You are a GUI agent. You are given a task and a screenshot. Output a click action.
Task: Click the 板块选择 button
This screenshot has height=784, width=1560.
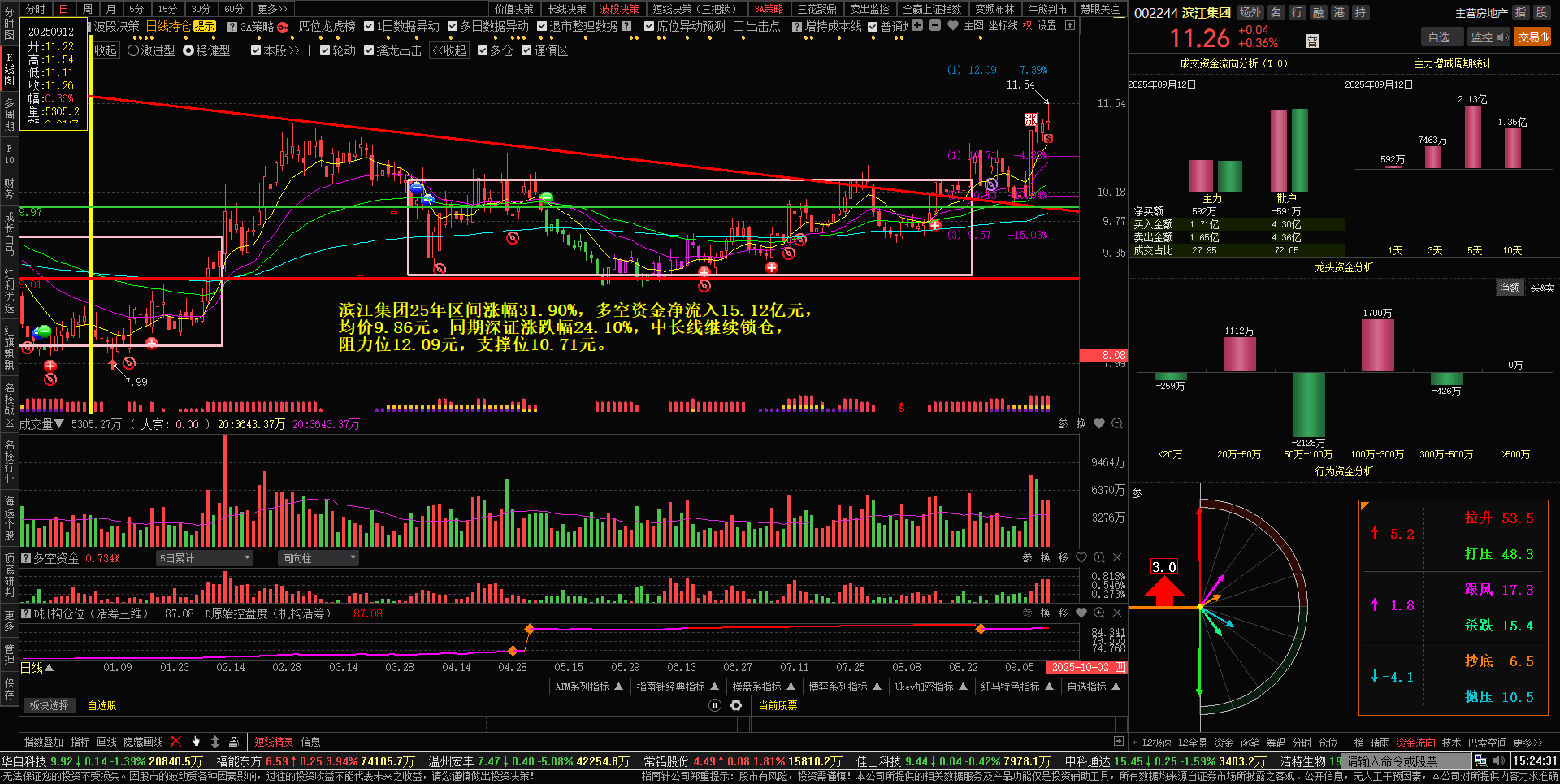click(50, 705)
